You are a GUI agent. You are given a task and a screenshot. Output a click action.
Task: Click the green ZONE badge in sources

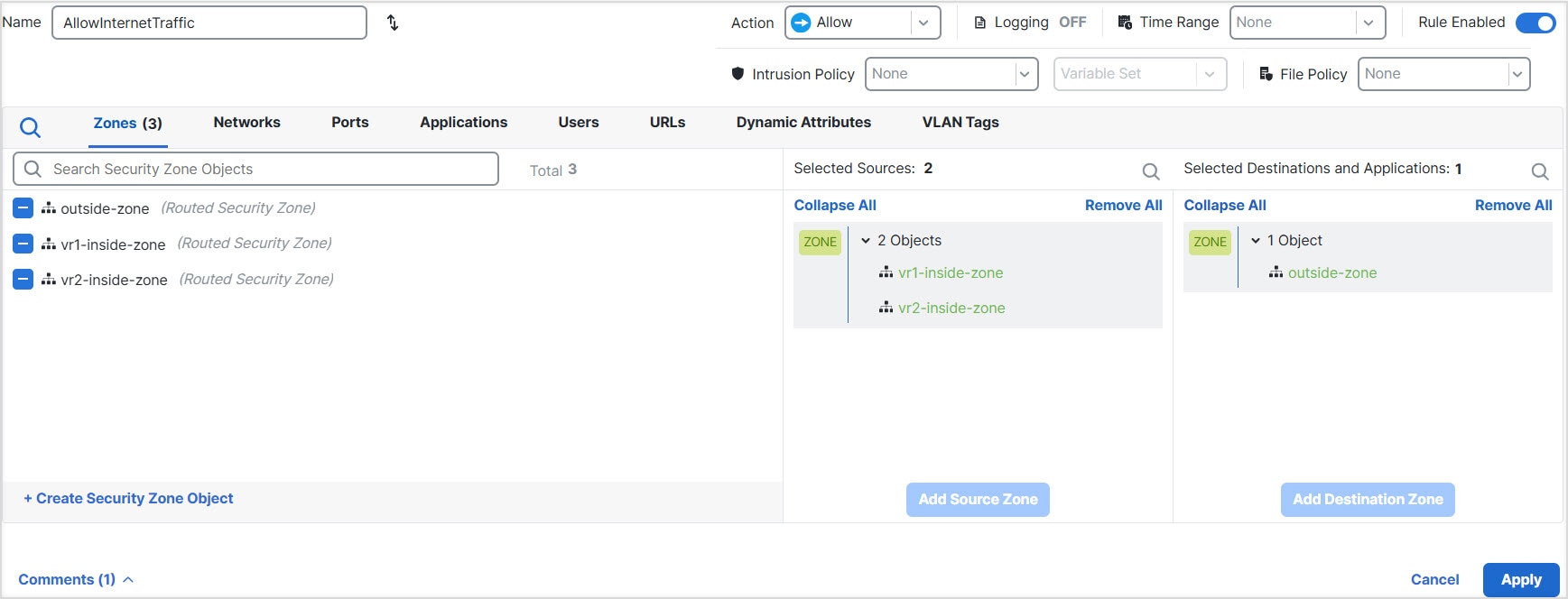click(820, 242)
